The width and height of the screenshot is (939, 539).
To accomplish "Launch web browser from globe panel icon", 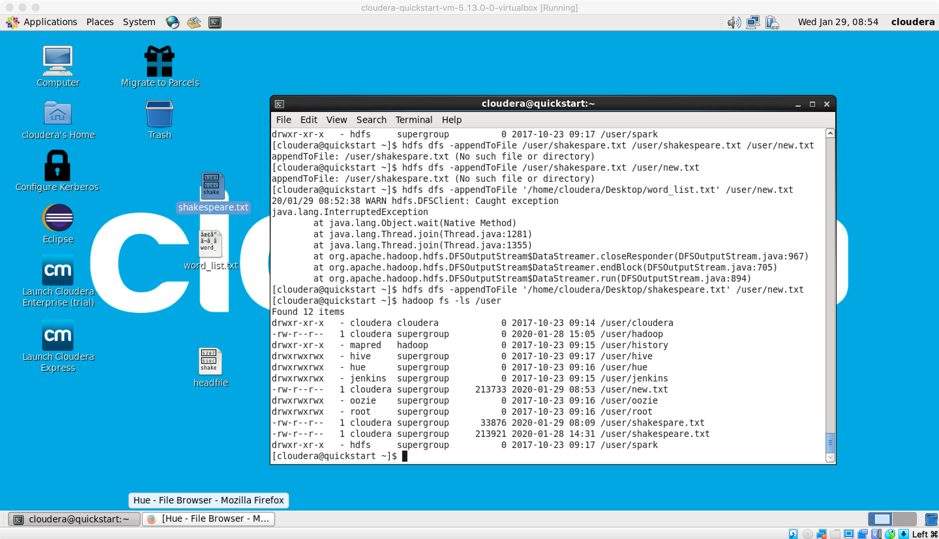I will (173, 22).
